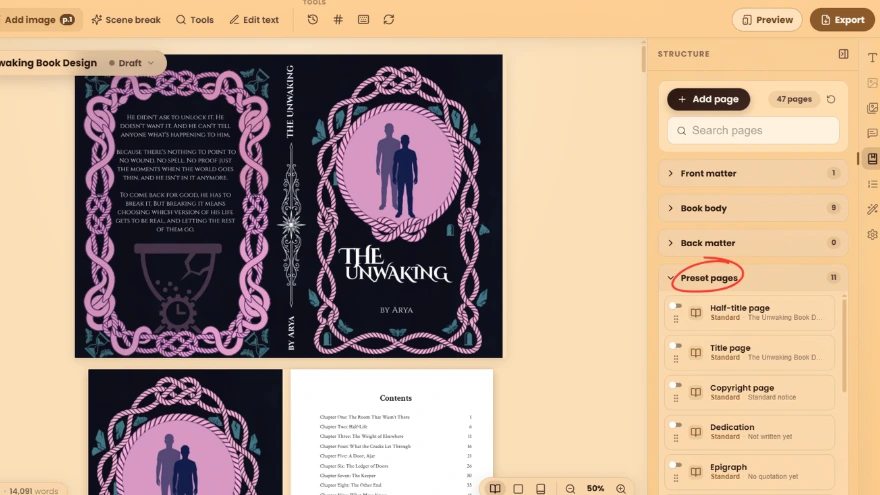Insert a Scene break
This screenshot has width=880, height=495.
(126, 20)
